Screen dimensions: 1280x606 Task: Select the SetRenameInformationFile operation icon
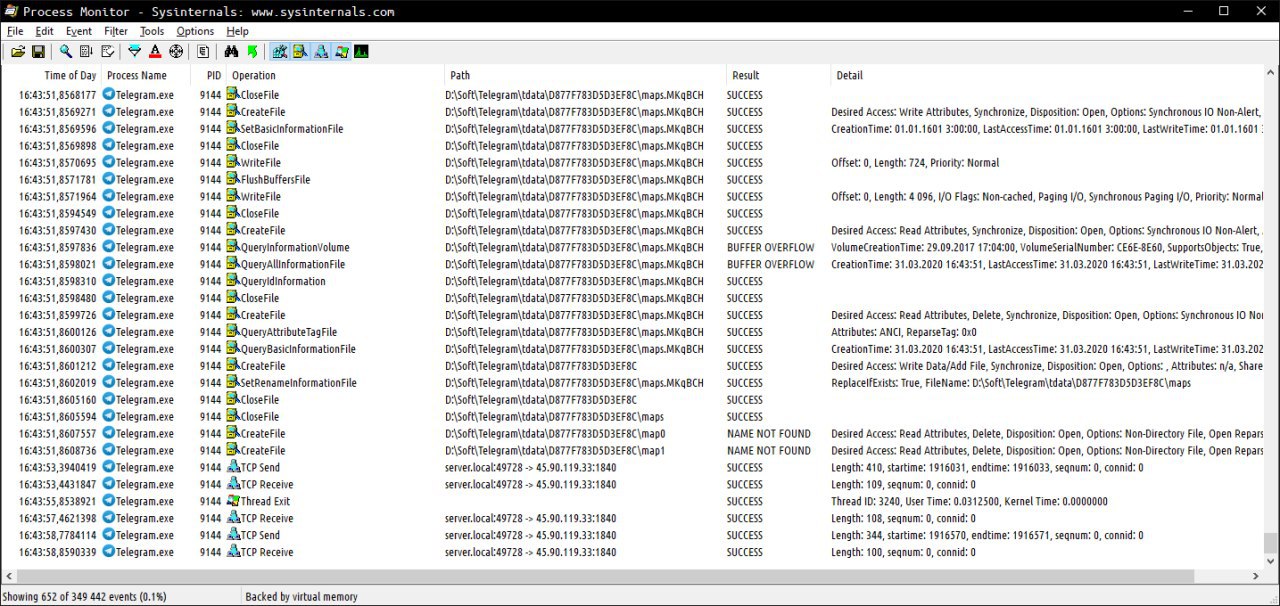233,382
